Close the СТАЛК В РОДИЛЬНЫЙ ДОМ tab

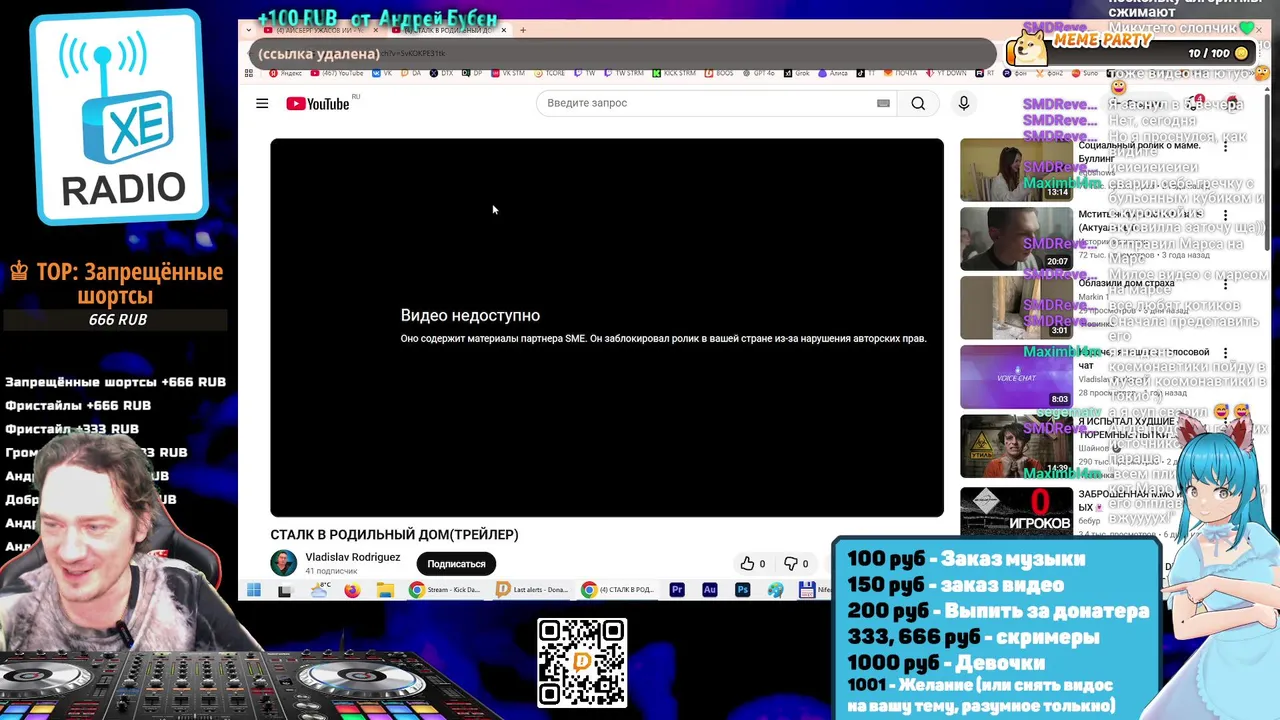504,30
